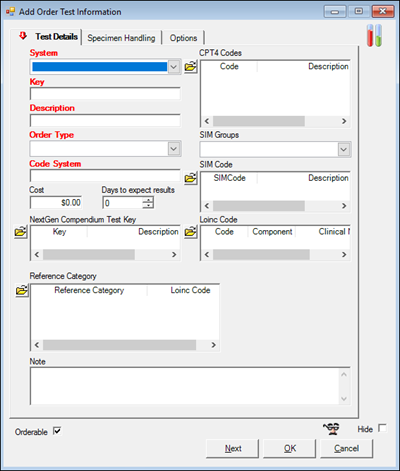Decrease Days to expect results with down arrow
Viewport: 400px width, 471px height.
[x=148, y=205]
